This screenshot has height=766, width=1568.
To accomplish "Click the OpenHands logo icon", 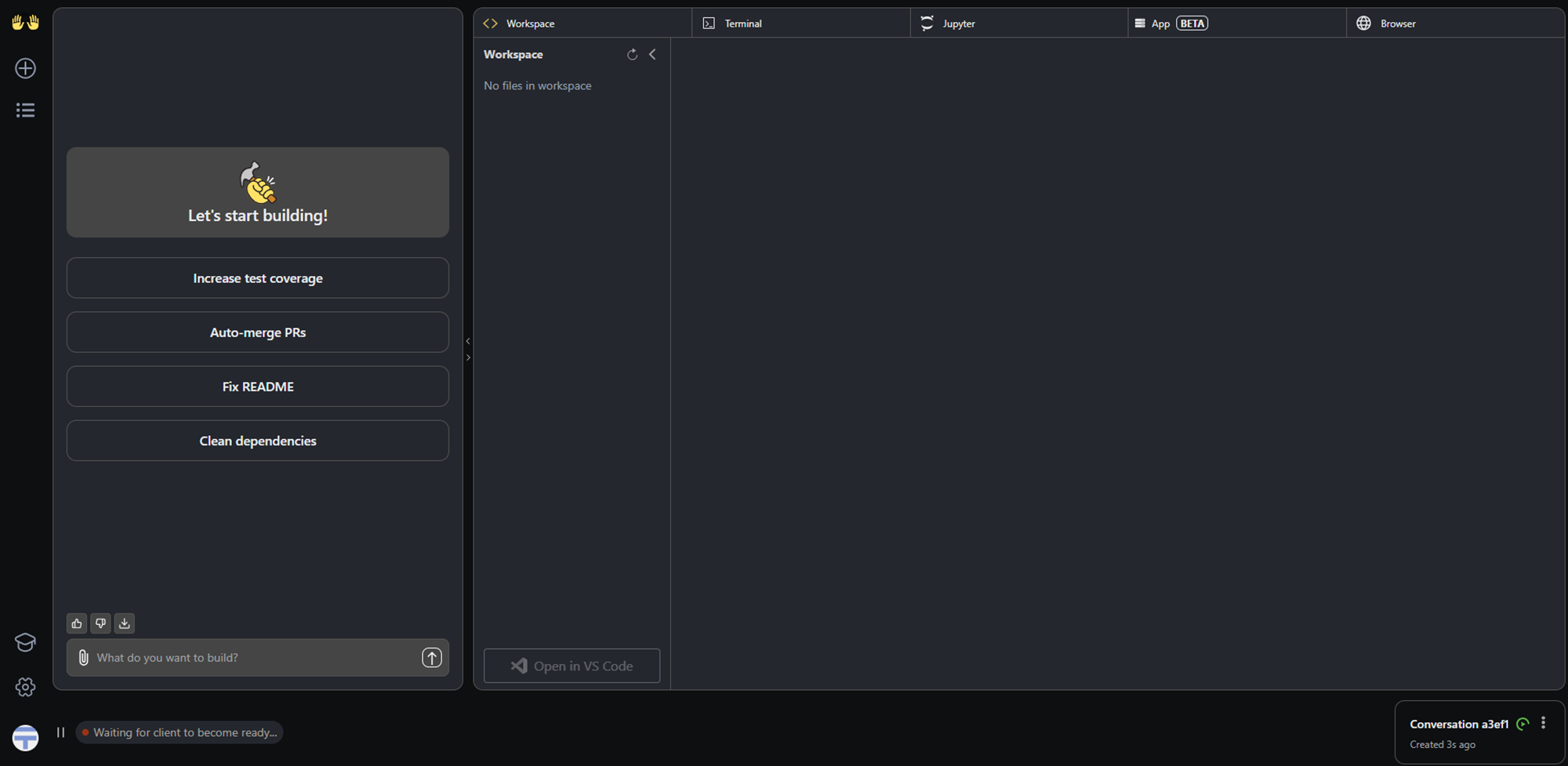I will click(25, 23).
